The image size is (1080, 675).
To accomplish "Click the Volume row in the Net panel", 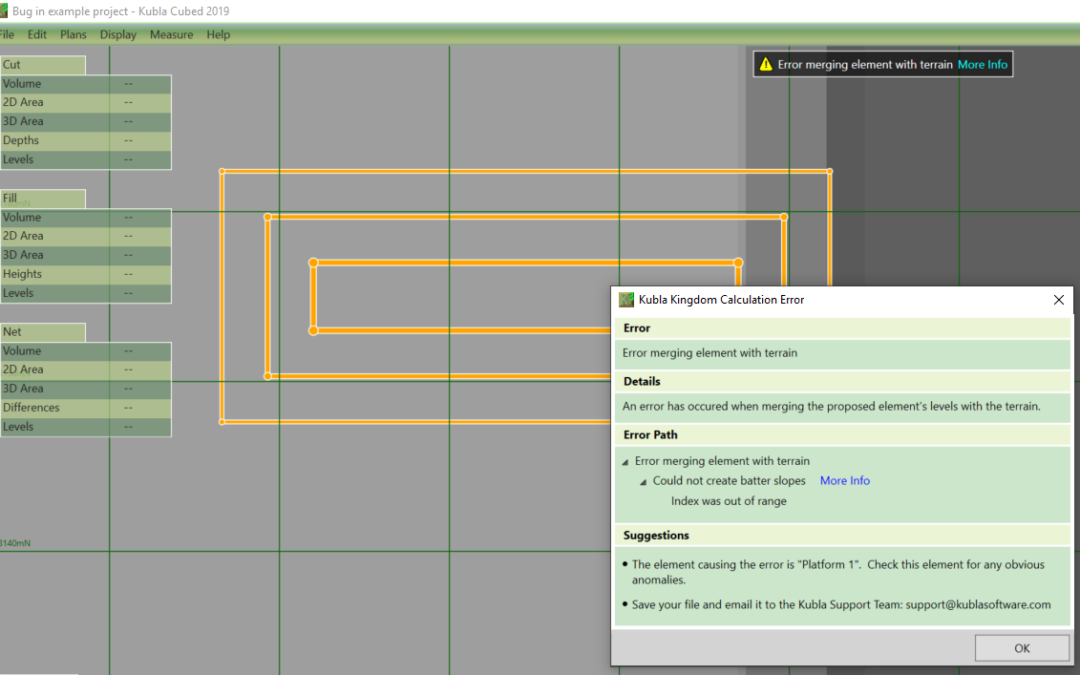I will (85, 351).
